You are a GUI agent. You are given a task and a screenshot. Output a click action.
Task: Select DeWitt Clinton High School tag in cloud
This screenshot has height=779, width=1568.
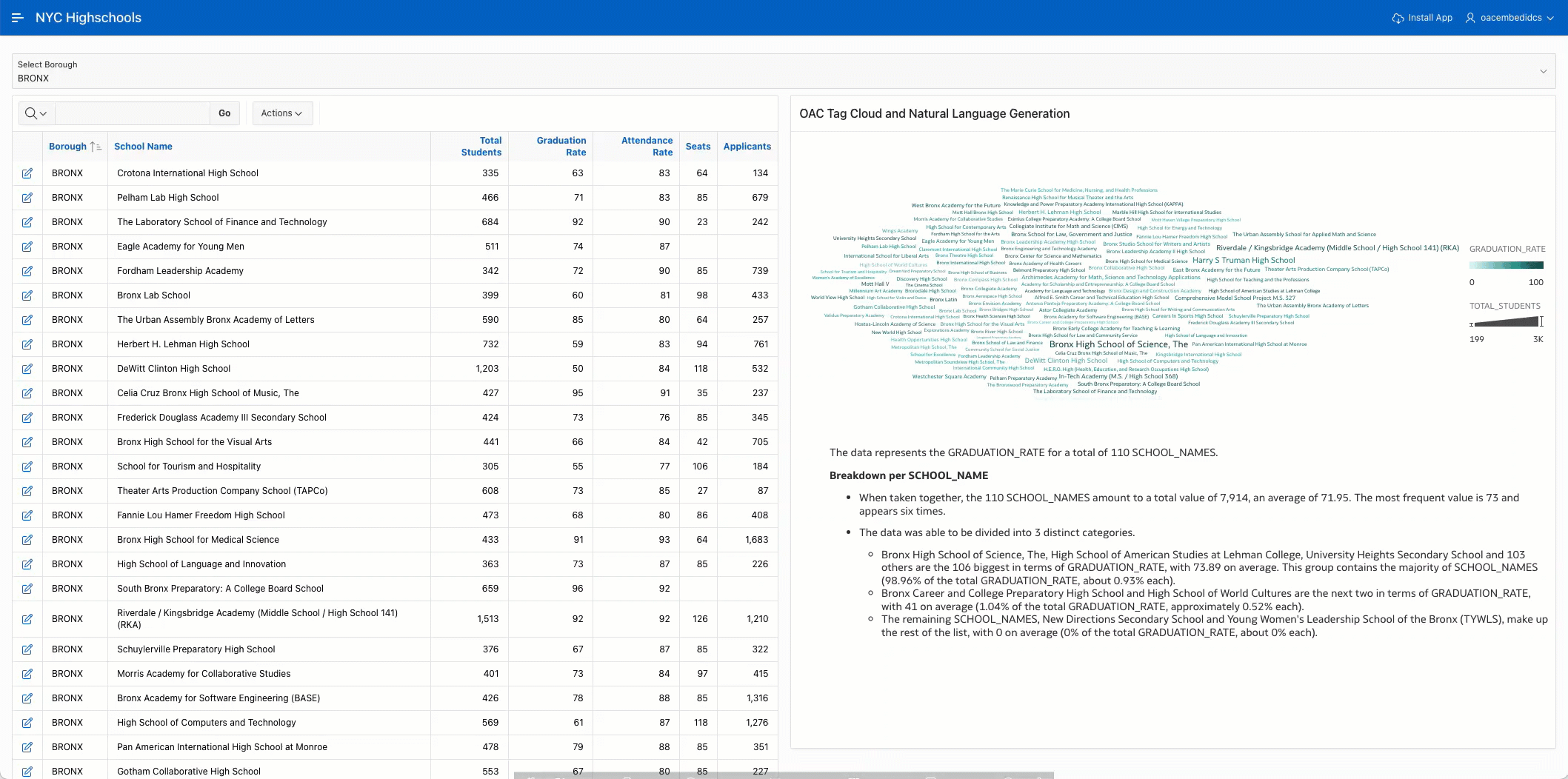[1066, 361]
